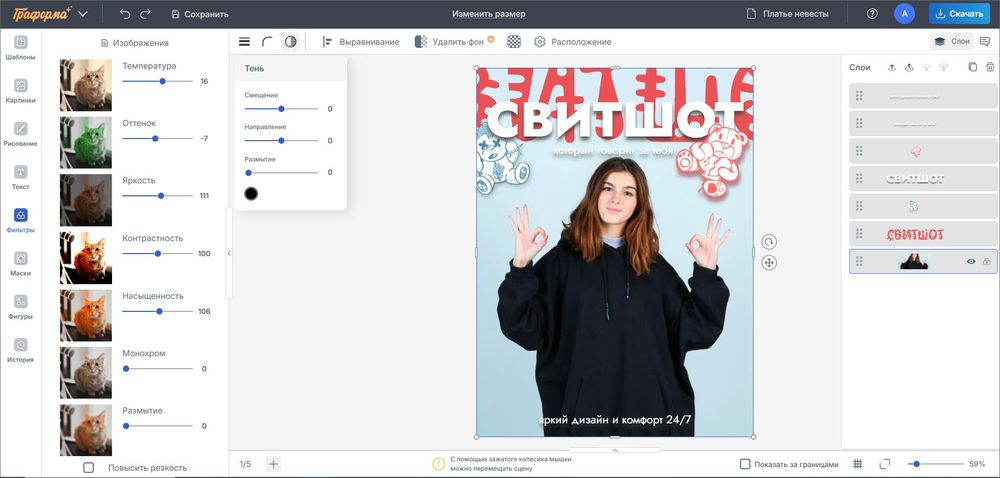1000x478 pixels.
Task: Select the red СВИТШОТ text layer
Action: click(x=923, y=234)
